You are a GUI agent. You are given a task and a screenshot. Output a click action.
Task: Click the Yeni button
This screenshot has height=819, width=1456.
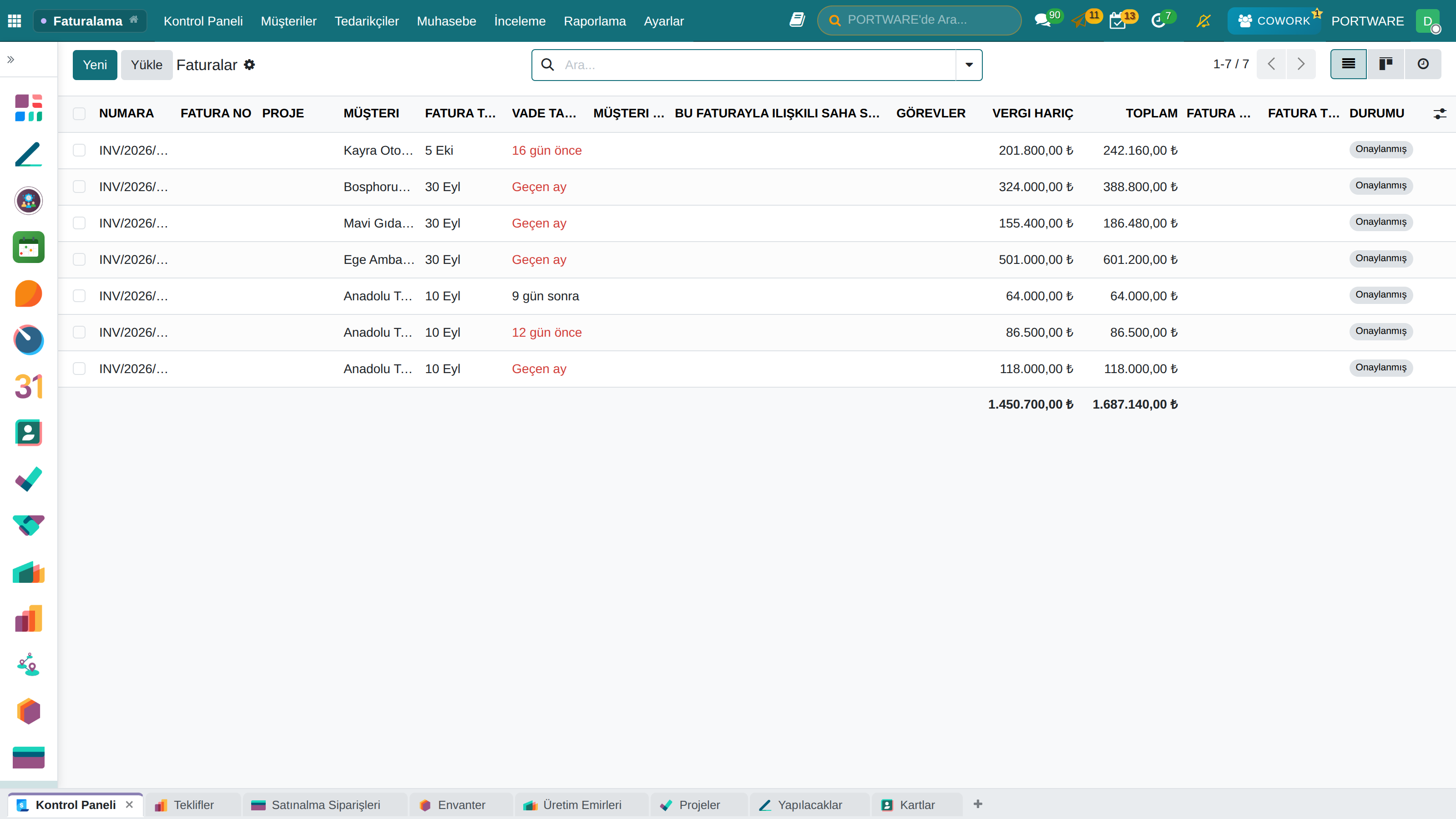[95, 65]
